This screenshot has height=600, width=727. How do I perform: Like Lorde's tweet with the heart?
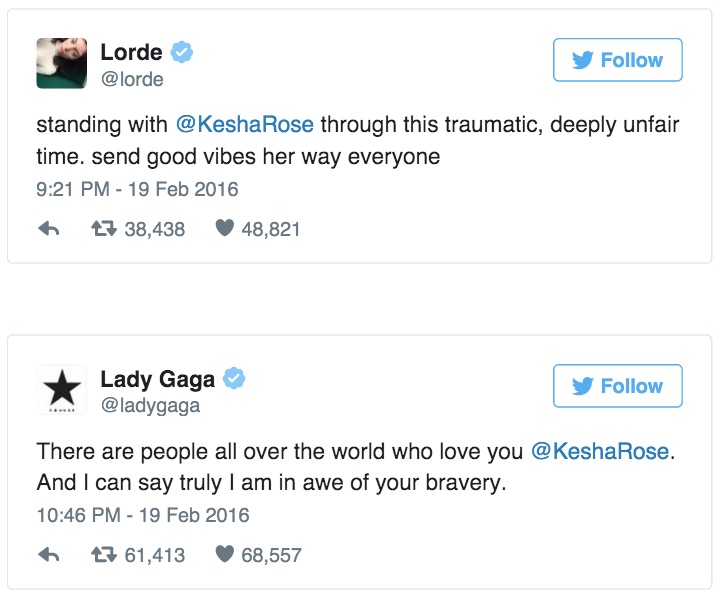(x=225, y=229)
